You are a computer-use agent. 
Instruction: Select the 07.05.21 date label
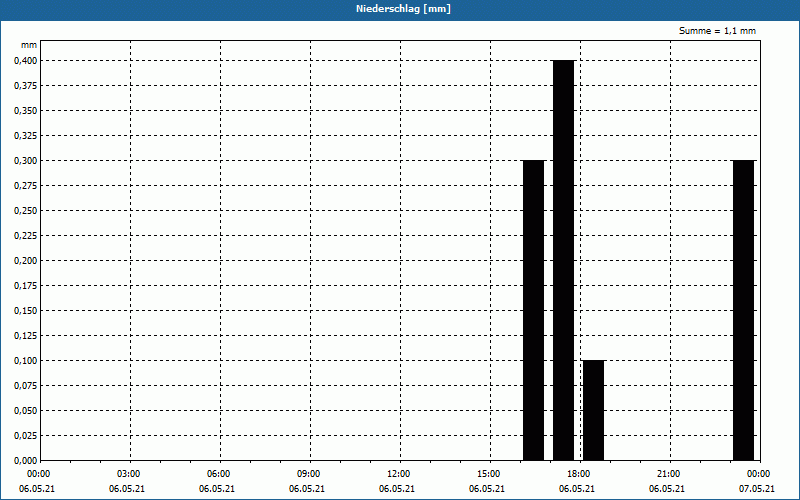click(x=757, y=489)
